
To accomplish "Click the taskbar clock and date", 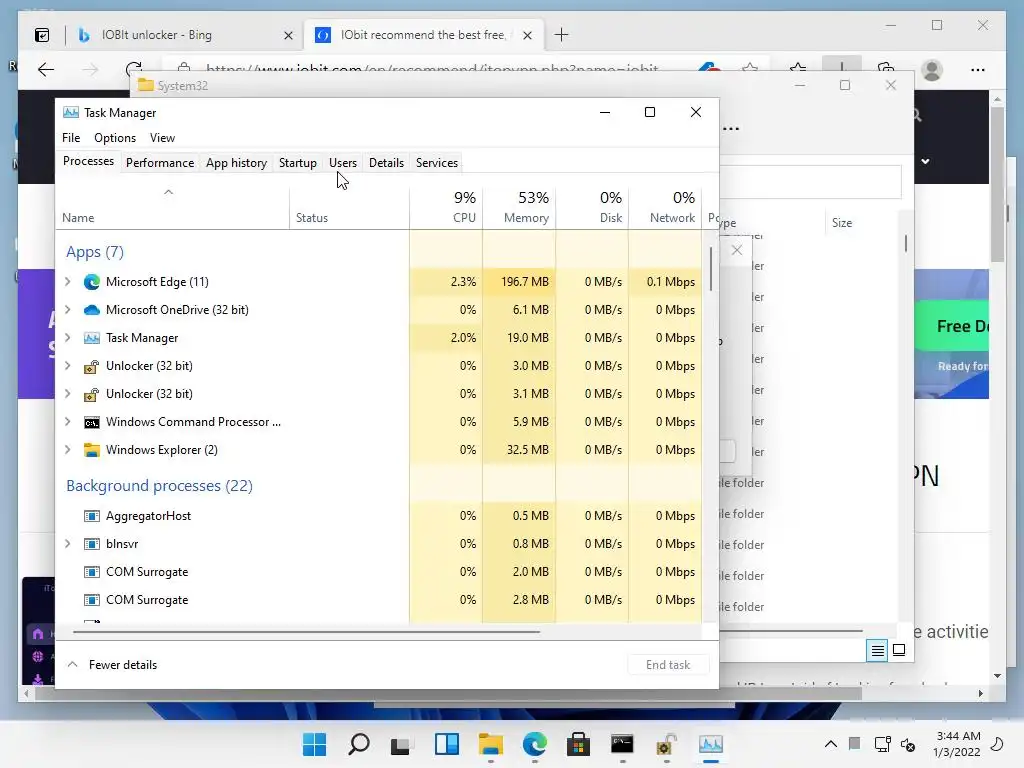I will point(957,744).
